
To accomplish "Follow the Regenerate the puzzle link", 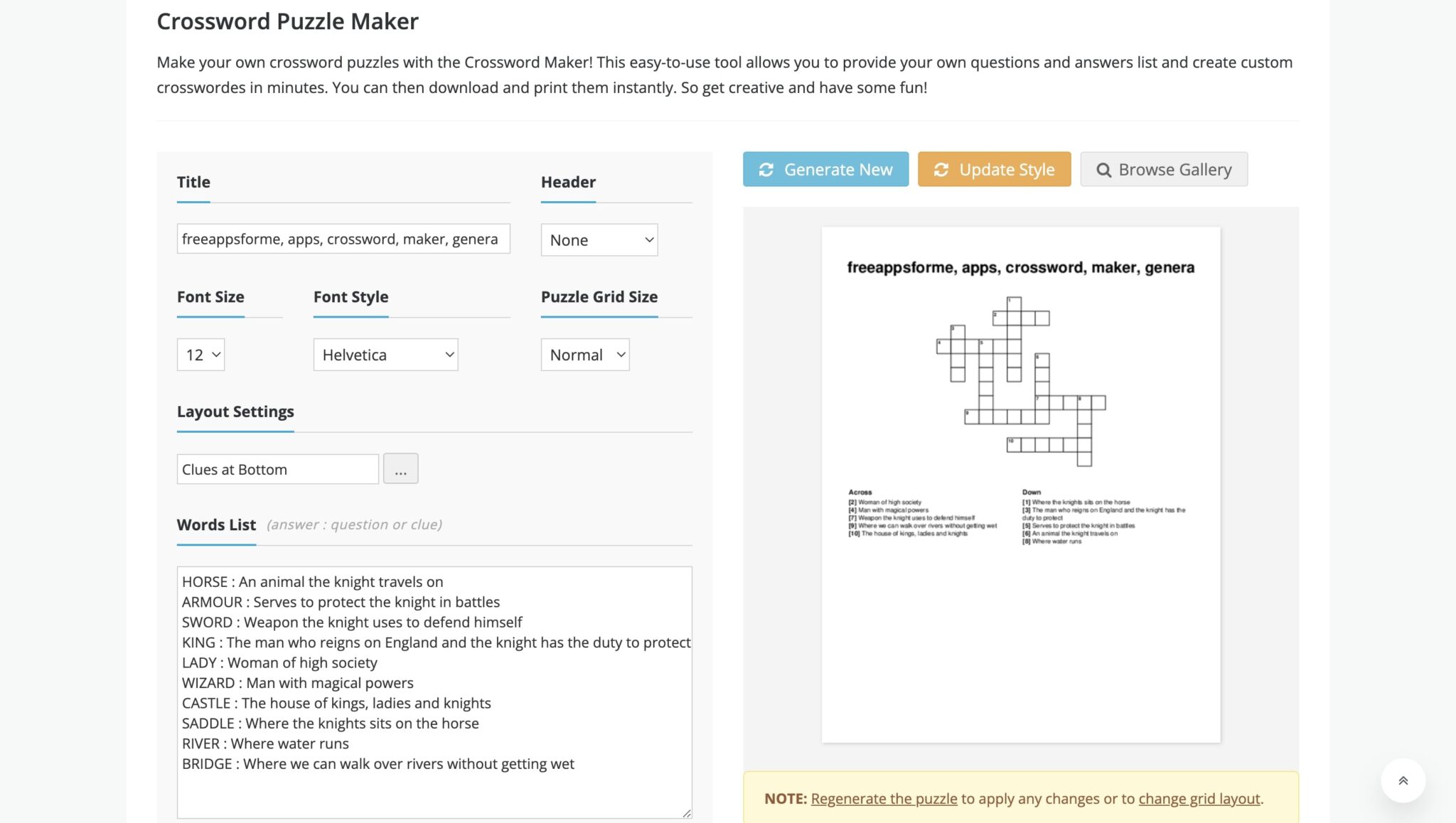I will pyautogui.click(x=884, y=798).
